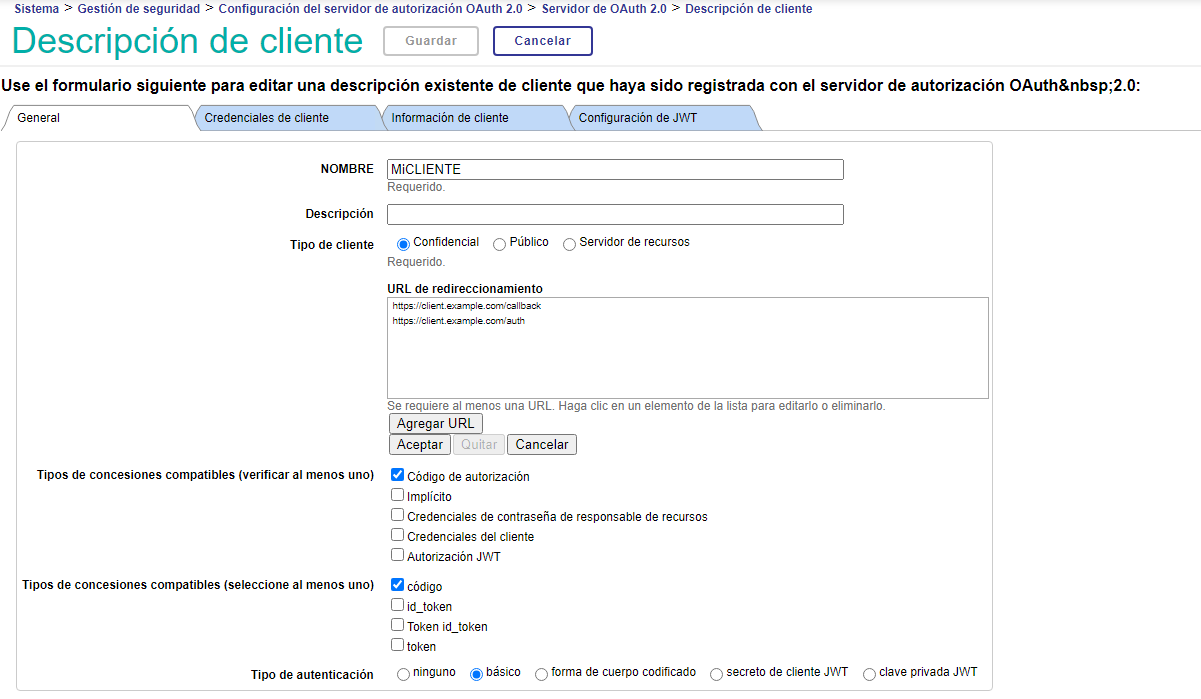This screenshot has width=1201, height=699.
Task: Tick the id_token response type checkbox
Action: (x=397, y=605)
